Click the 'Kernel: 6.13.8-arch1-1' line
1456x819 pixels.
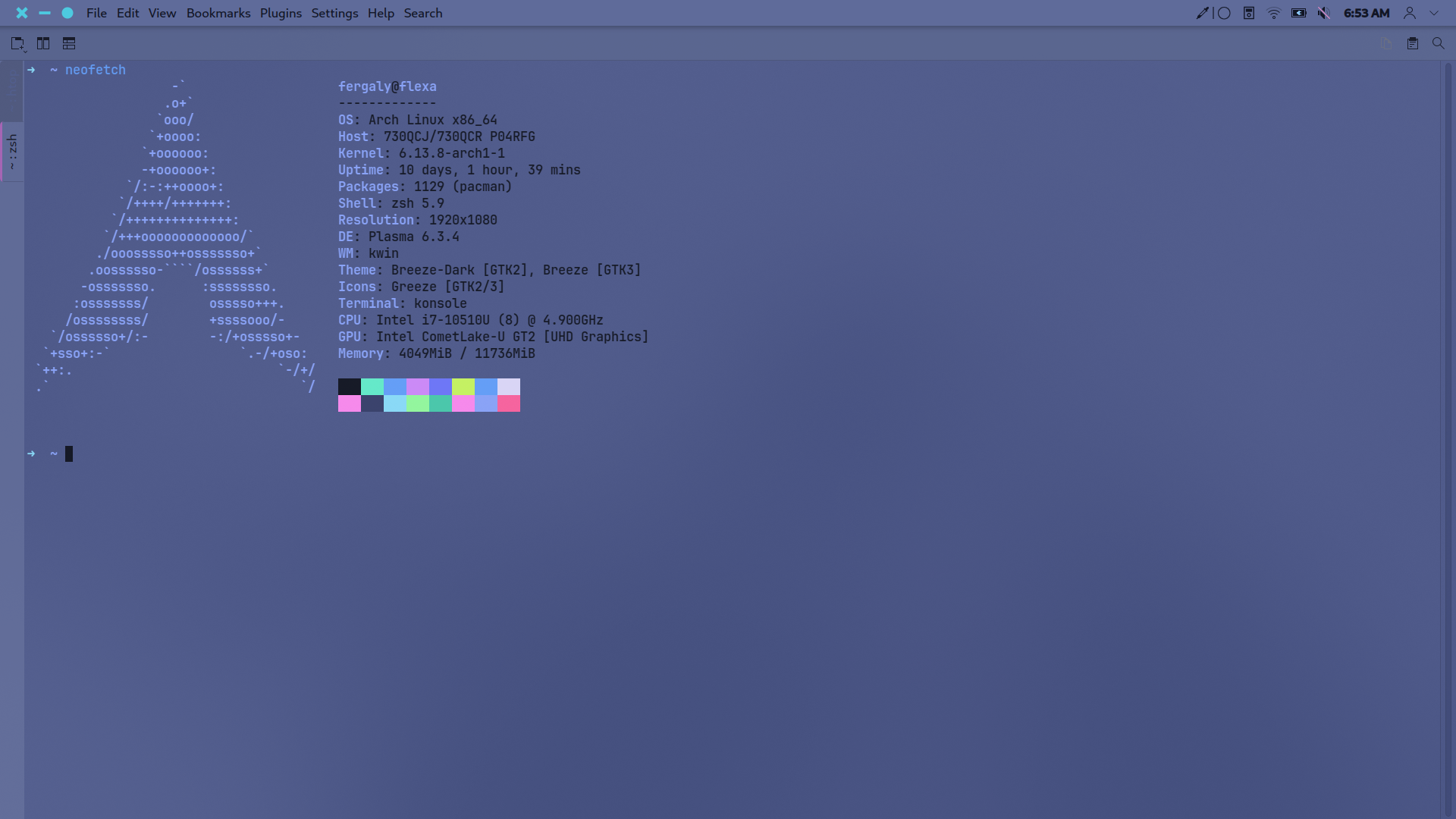tap(422, 153)
